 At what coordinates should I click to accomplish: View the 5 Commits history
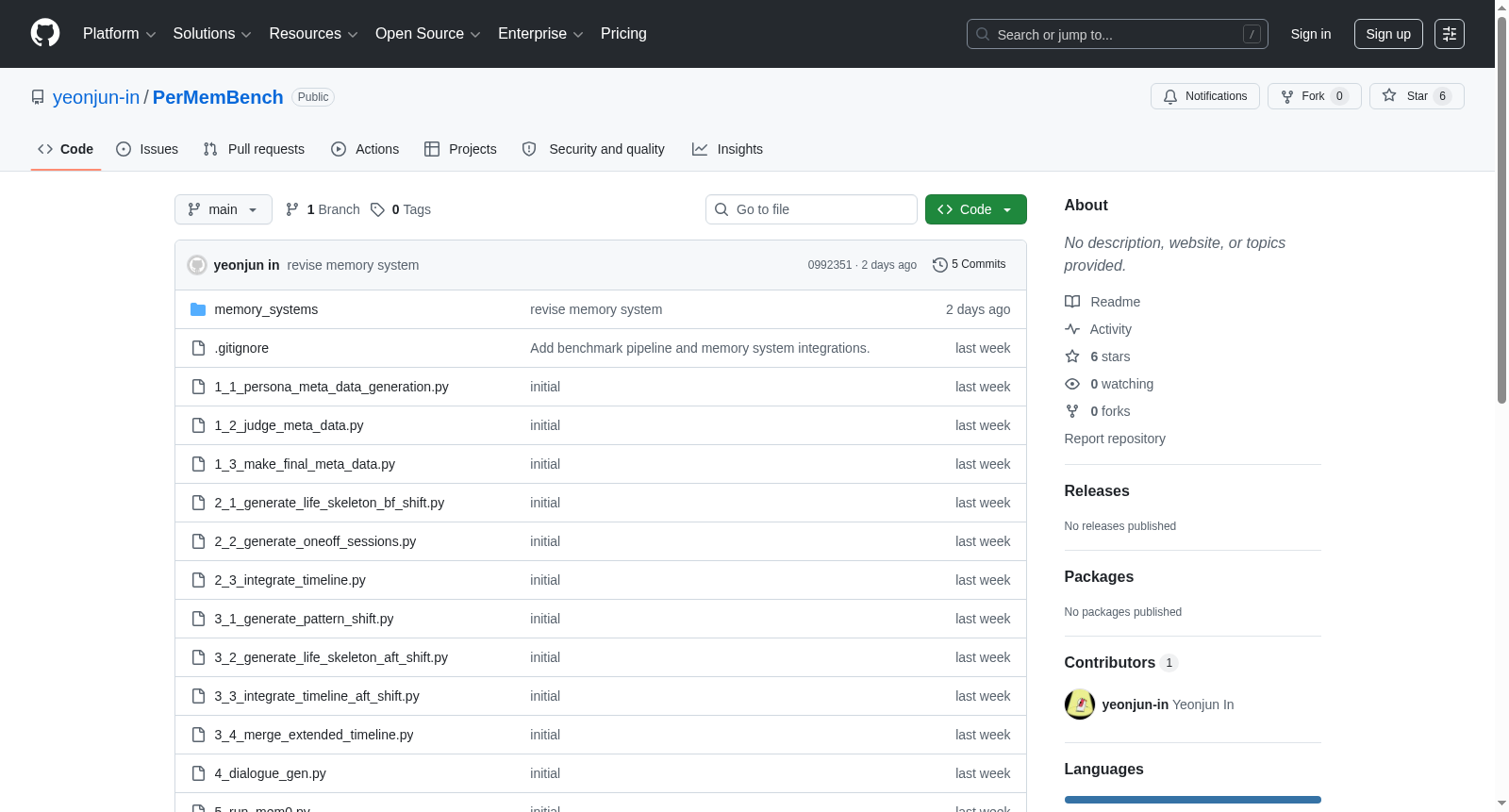tap(970, 265)
